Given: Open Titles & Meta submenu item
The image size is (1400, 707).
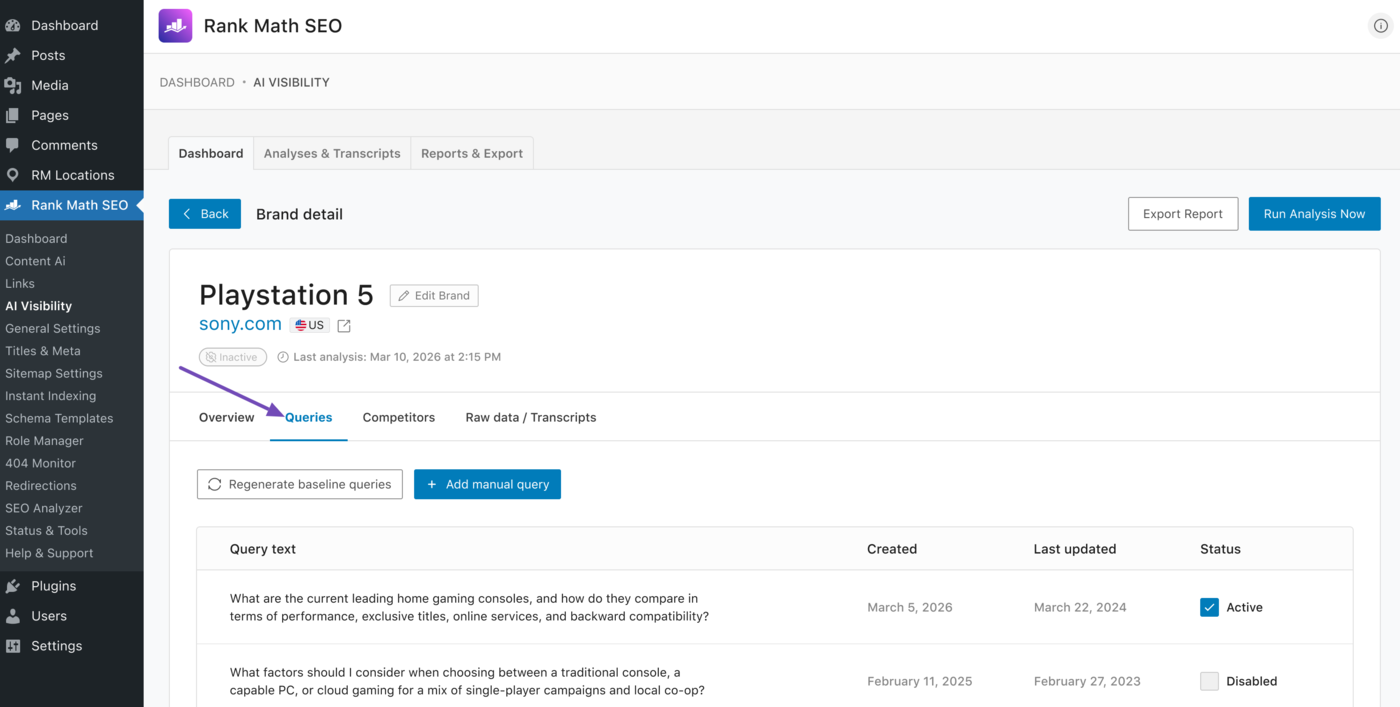Looking at the screenshot, I should point(43,351).
